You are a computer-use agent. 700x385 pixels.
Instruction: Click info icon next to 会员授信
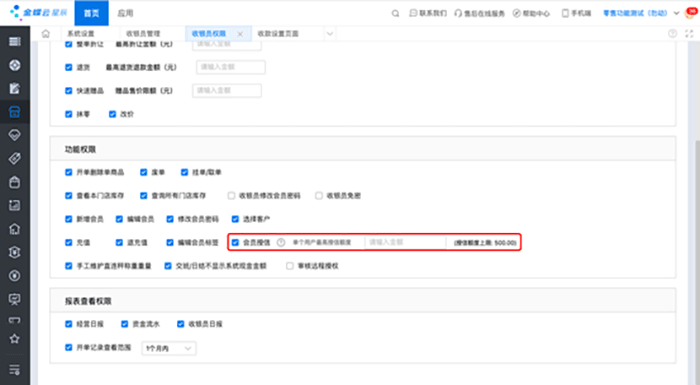(281, 243)
